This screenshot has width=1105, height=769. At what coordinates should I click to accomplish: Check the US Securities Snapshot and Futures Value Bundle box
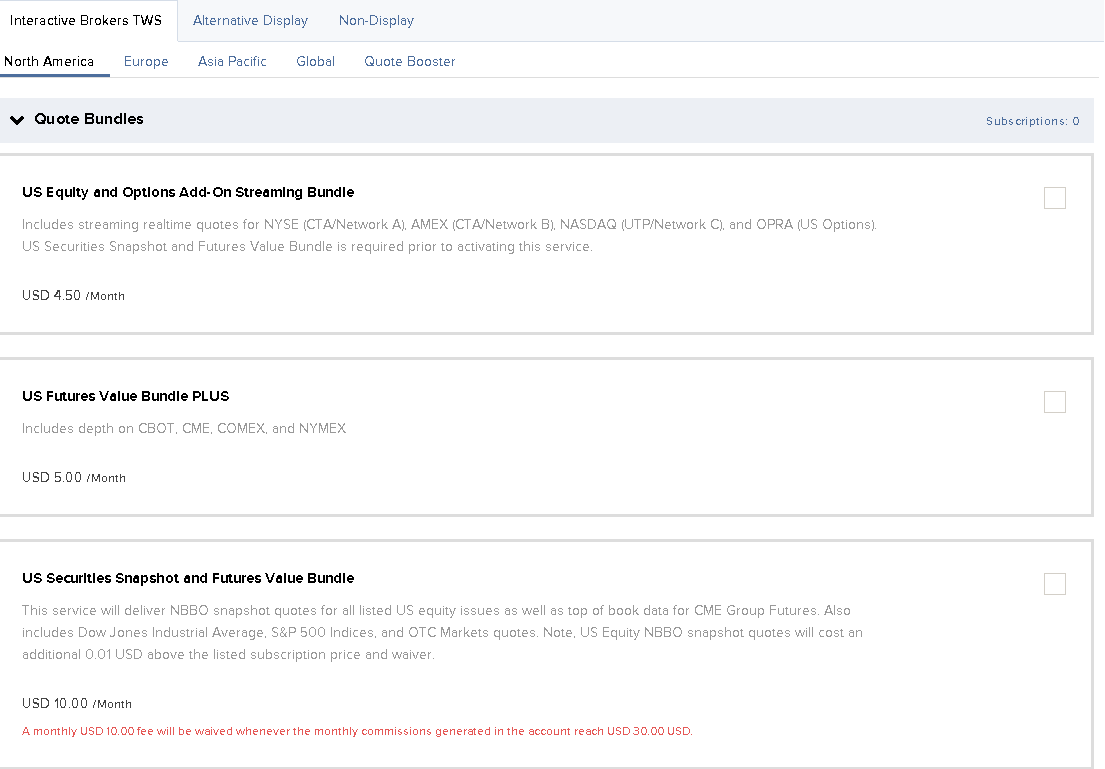click(x=1054, y=584)
